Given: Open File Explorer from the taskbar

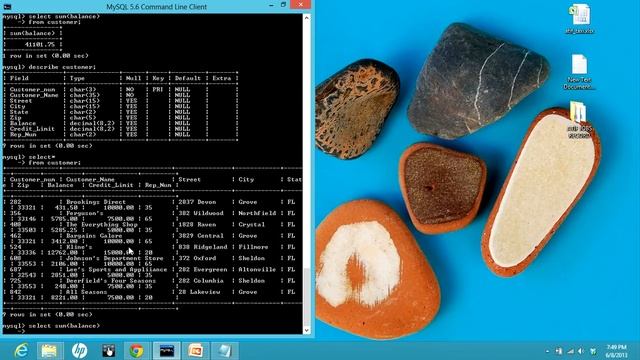Looking at the screenshot, I should pyautogui.click(x=49, y=351).
